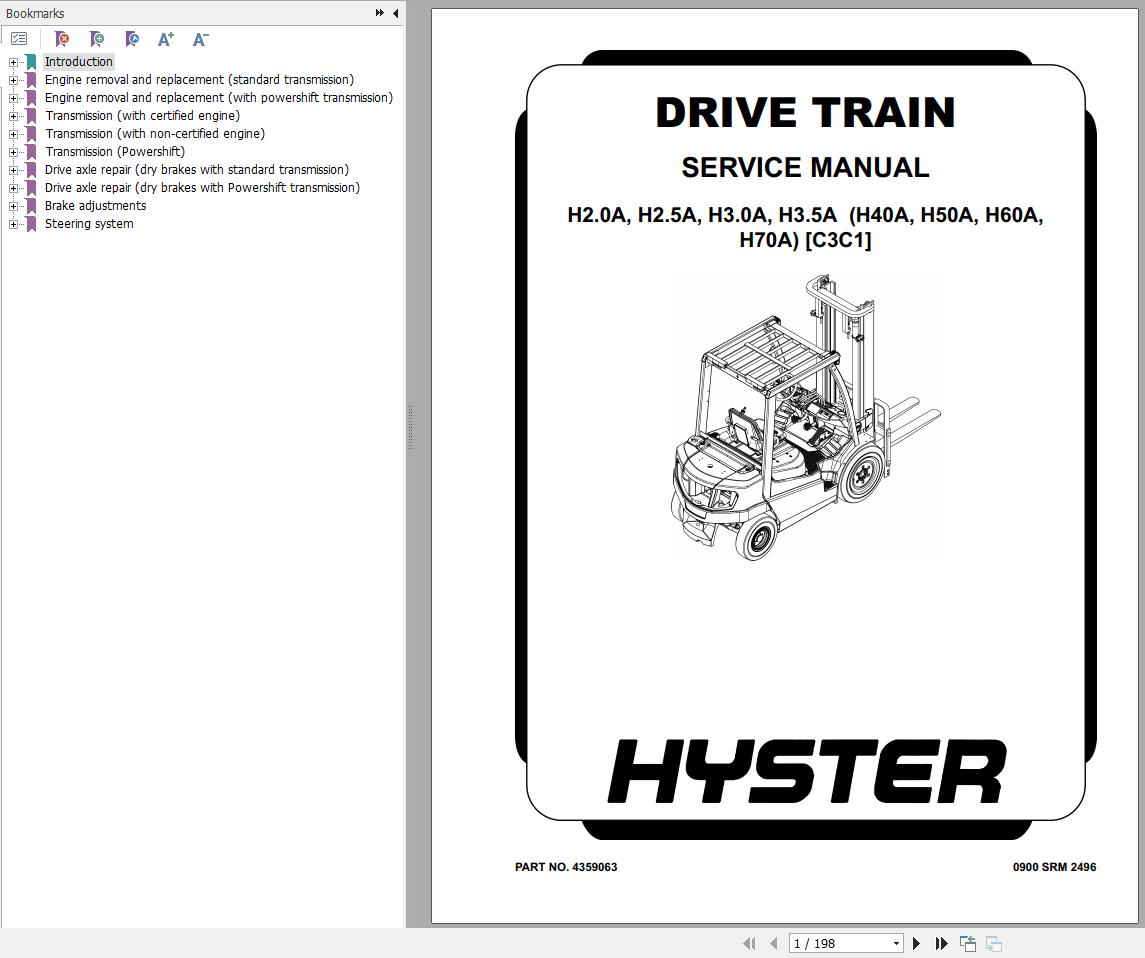Click the Transmission (Powershift) bookmark flag icon
Screen dimensions: 1145x958
[31, 152]
